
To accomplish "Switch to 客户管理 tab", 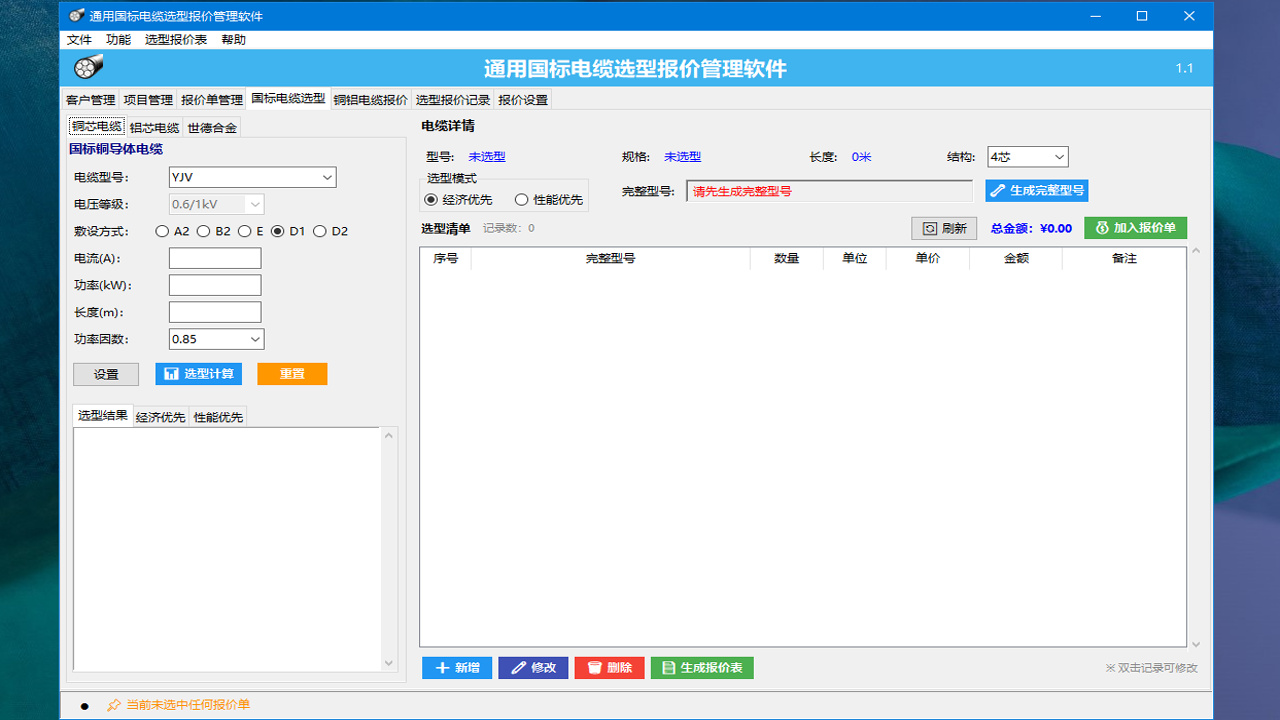I will [90, 100].
